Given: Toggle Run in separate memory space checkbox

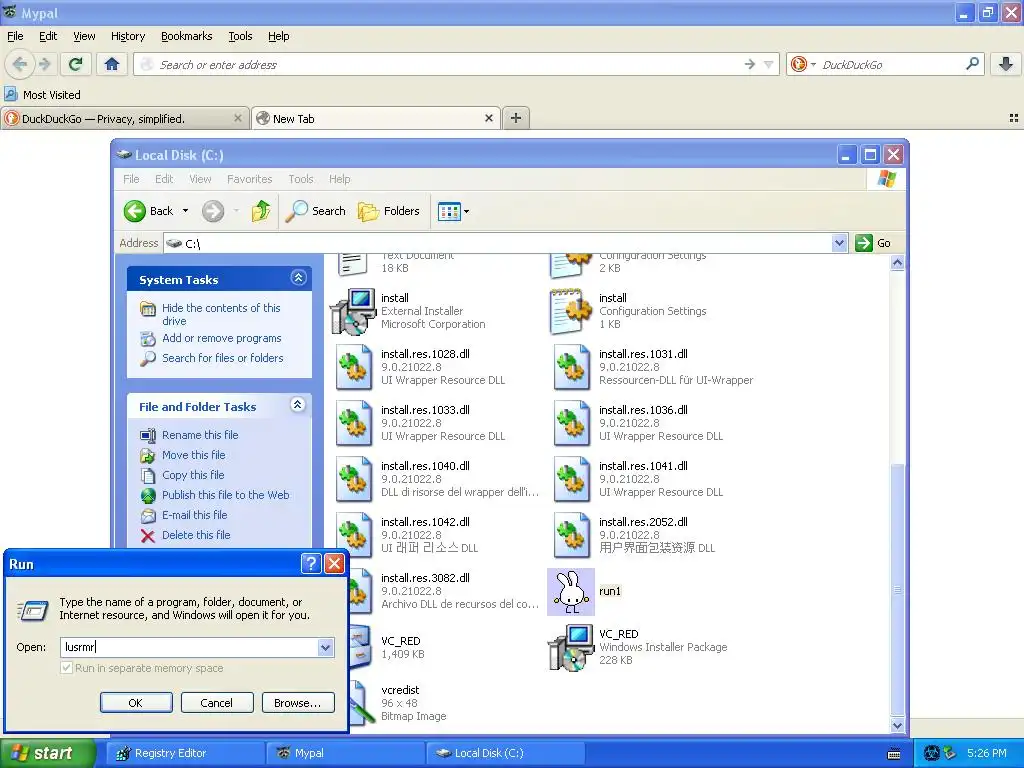Looking at the screenshot, I should [66, 668].
